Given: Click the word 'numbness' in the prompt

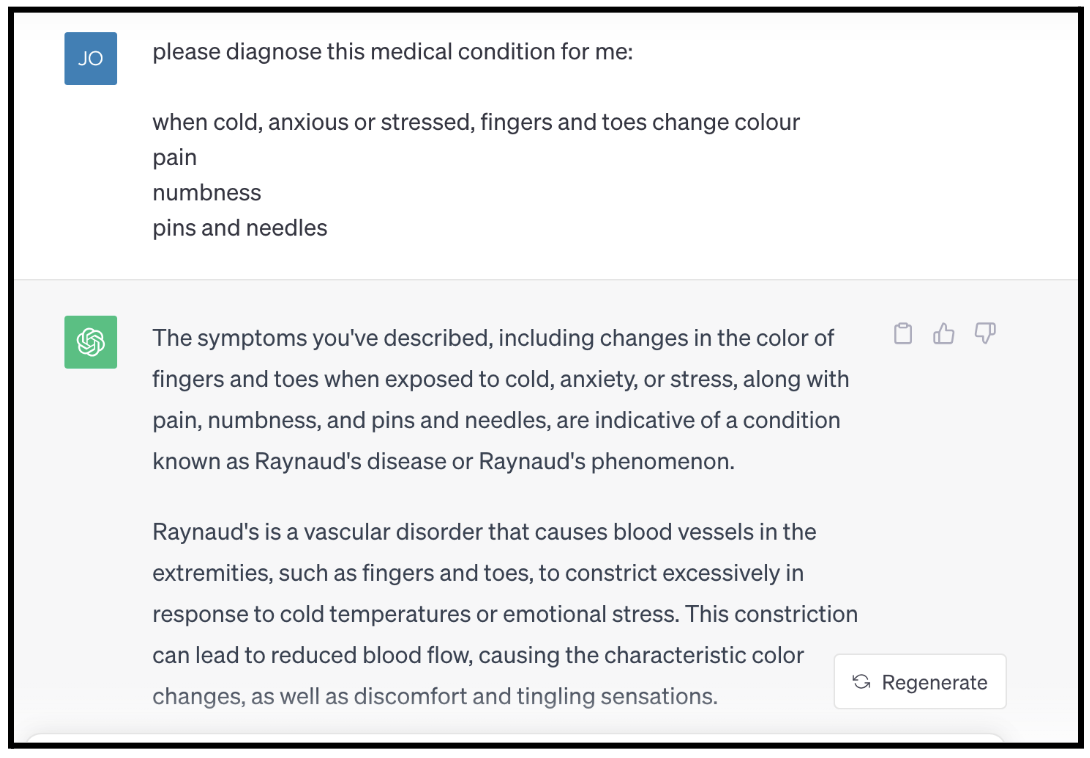Looking at the screenshot, I should tap(207, 192).
